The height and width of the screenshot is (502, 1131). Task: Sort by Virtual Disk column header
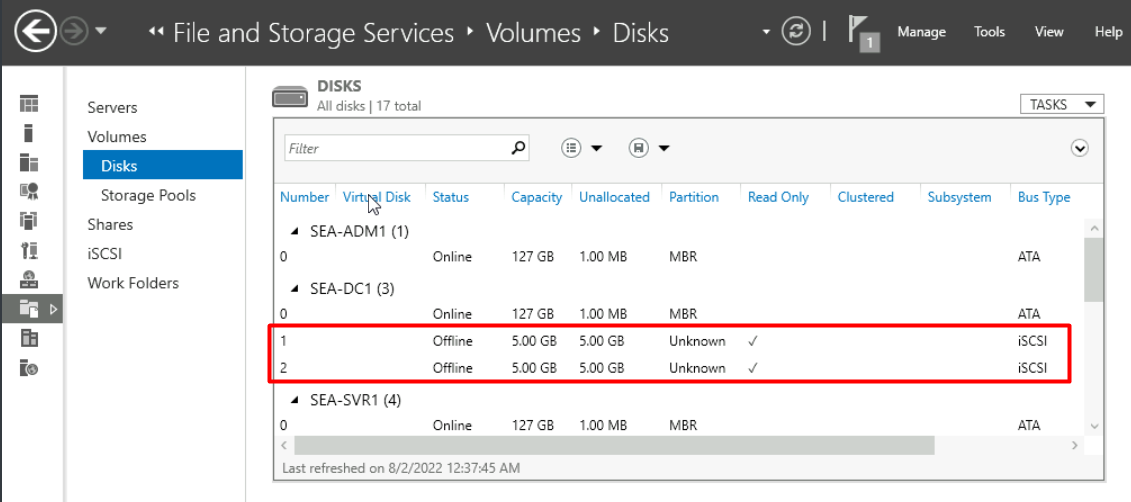tap(377, 197)
